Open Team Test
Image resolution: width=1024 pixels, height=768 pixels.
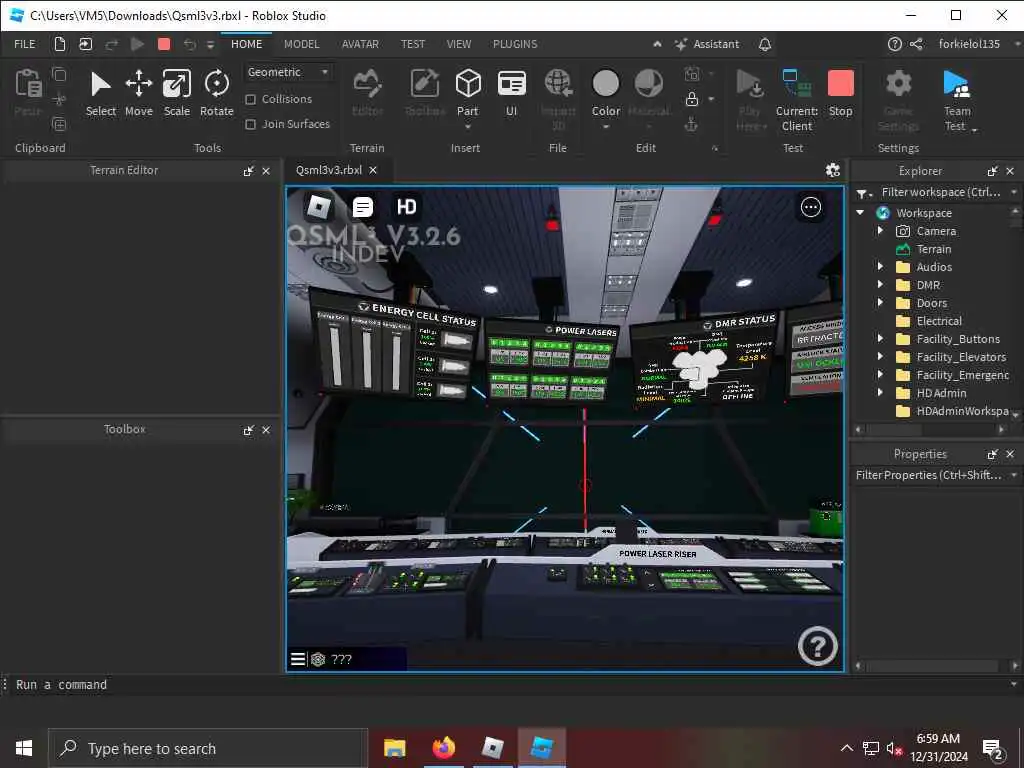pyautogui.click(x=957, y=101)
